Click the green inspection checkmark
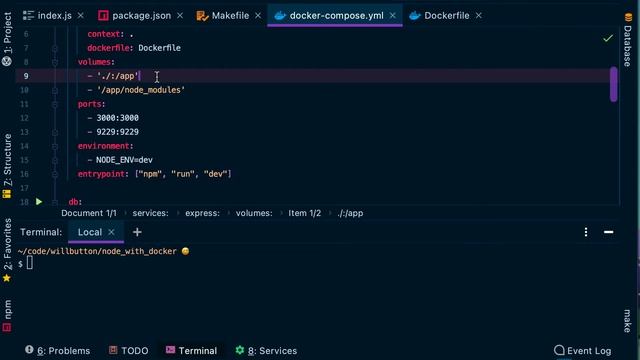Viewport: 640px width, 360px height. (608, 38)
